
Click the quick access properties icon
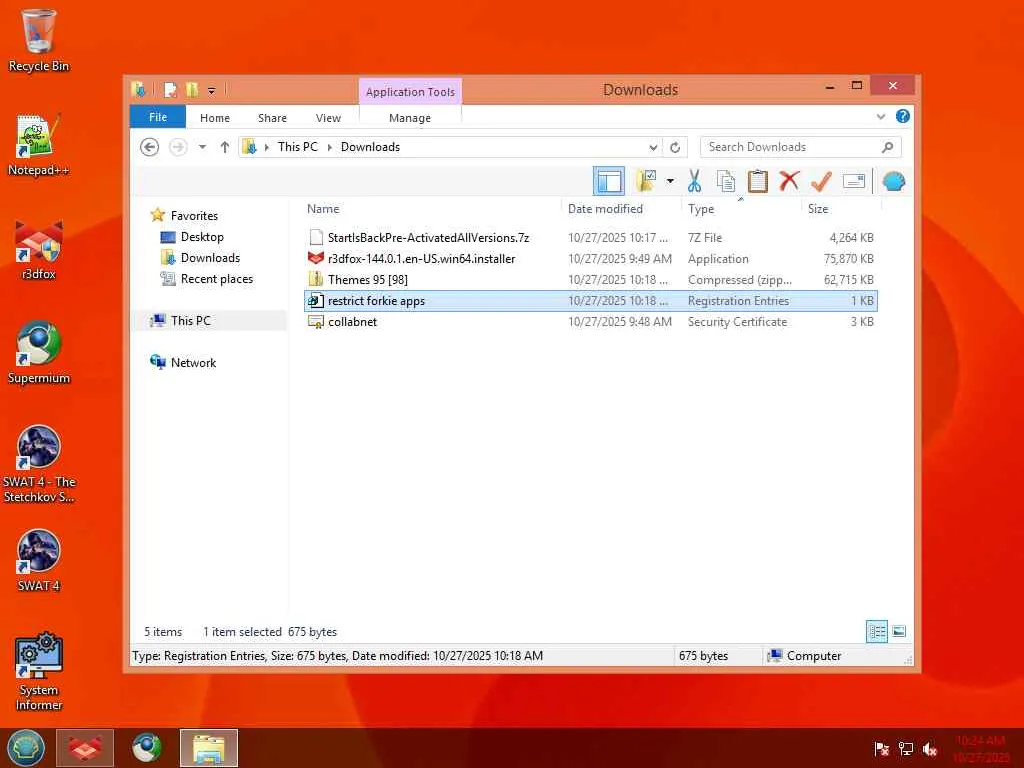(170, 90)
